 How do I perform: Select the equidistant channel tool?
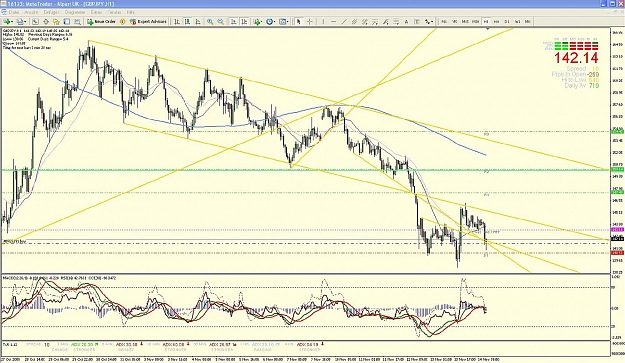(x=354, y=22)
